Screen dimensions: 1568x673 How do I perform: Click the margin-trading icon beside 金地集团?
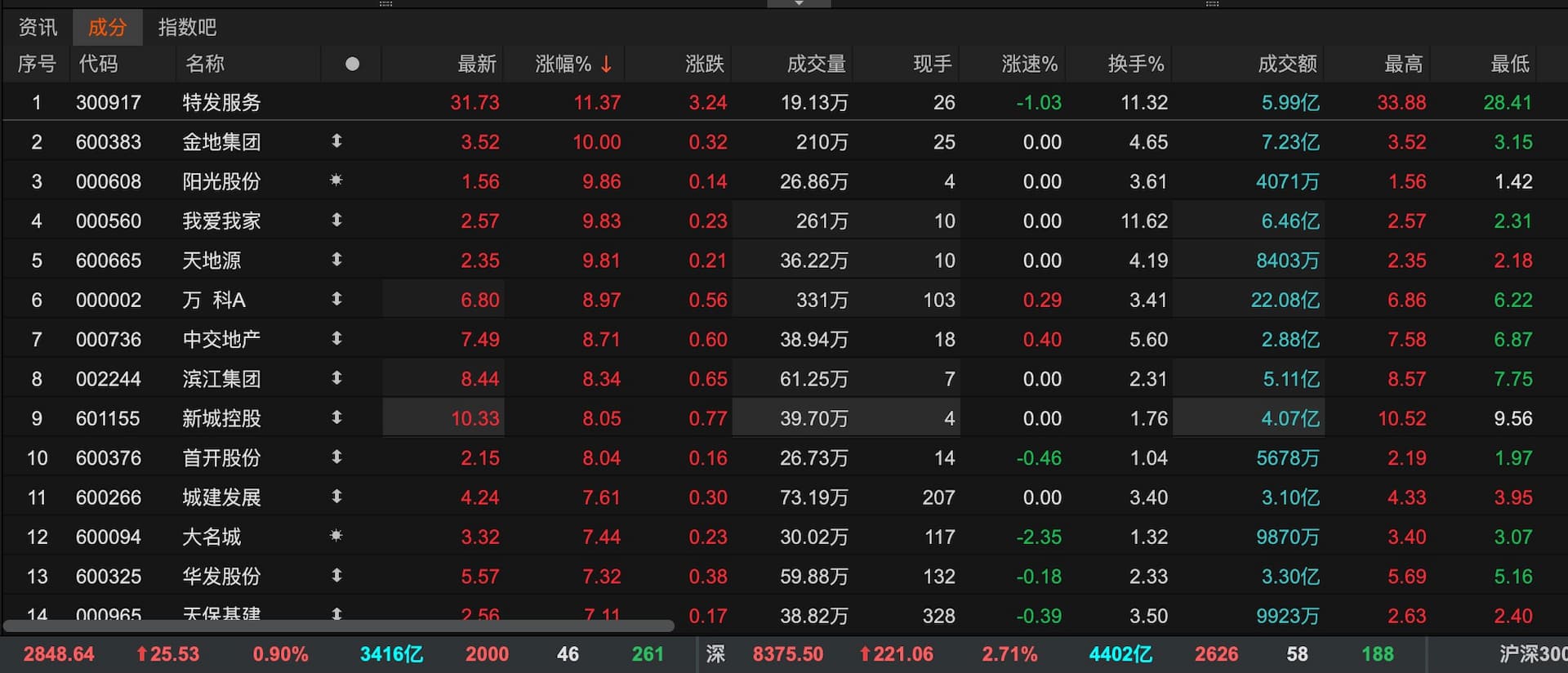(336, 141)
